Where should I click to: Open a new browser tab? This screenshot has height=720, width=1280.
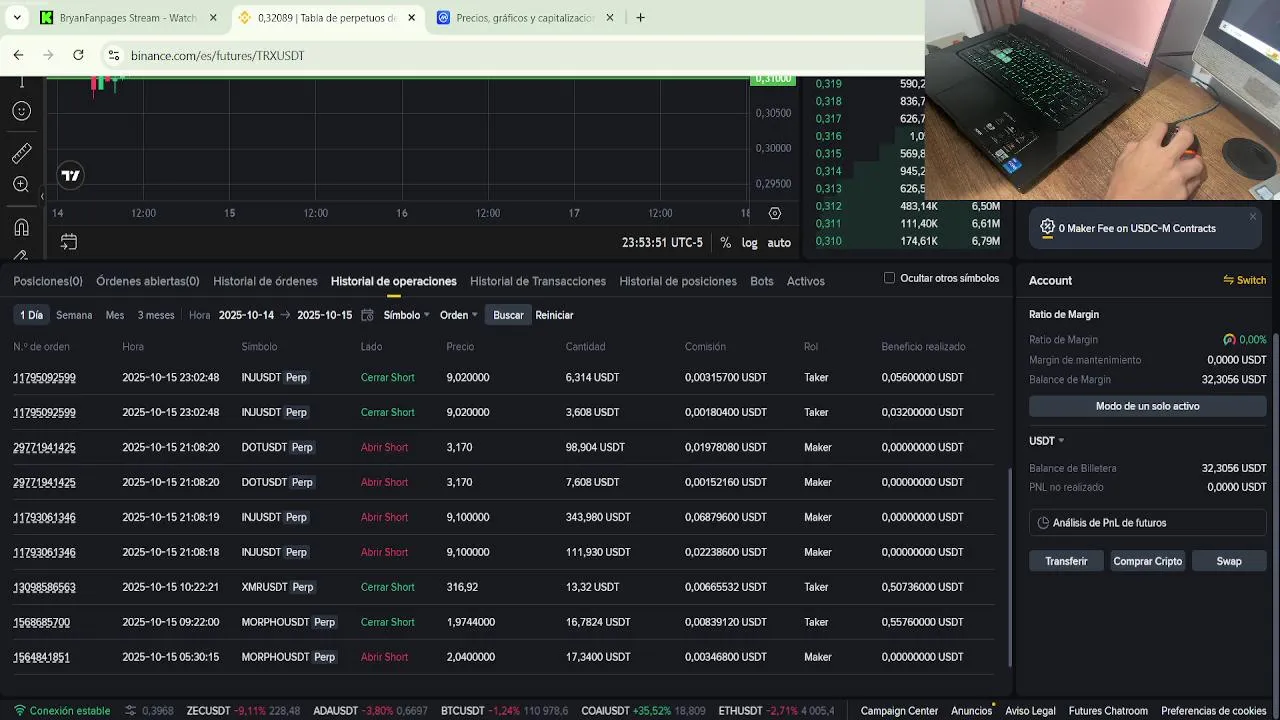click(x=640, y=18)
